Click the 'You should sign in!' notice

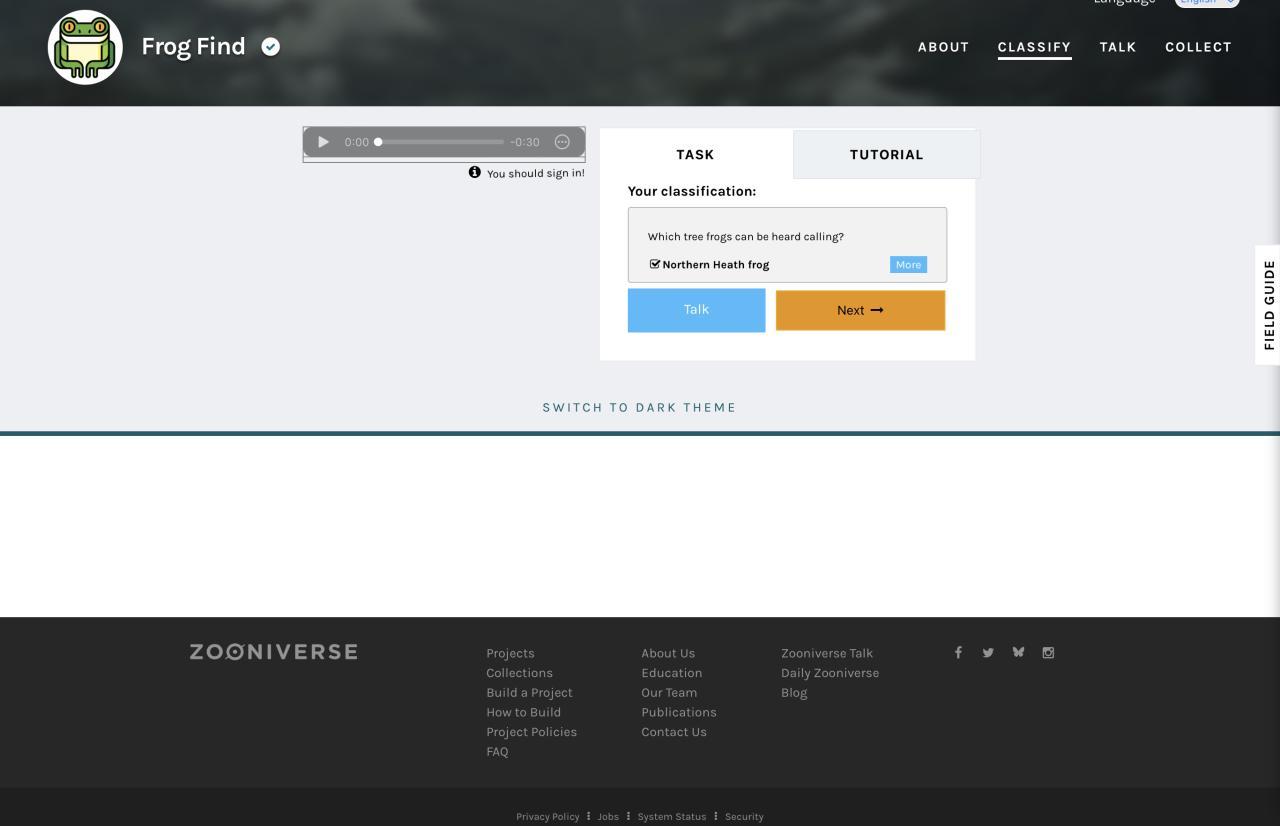coord(536,173)
